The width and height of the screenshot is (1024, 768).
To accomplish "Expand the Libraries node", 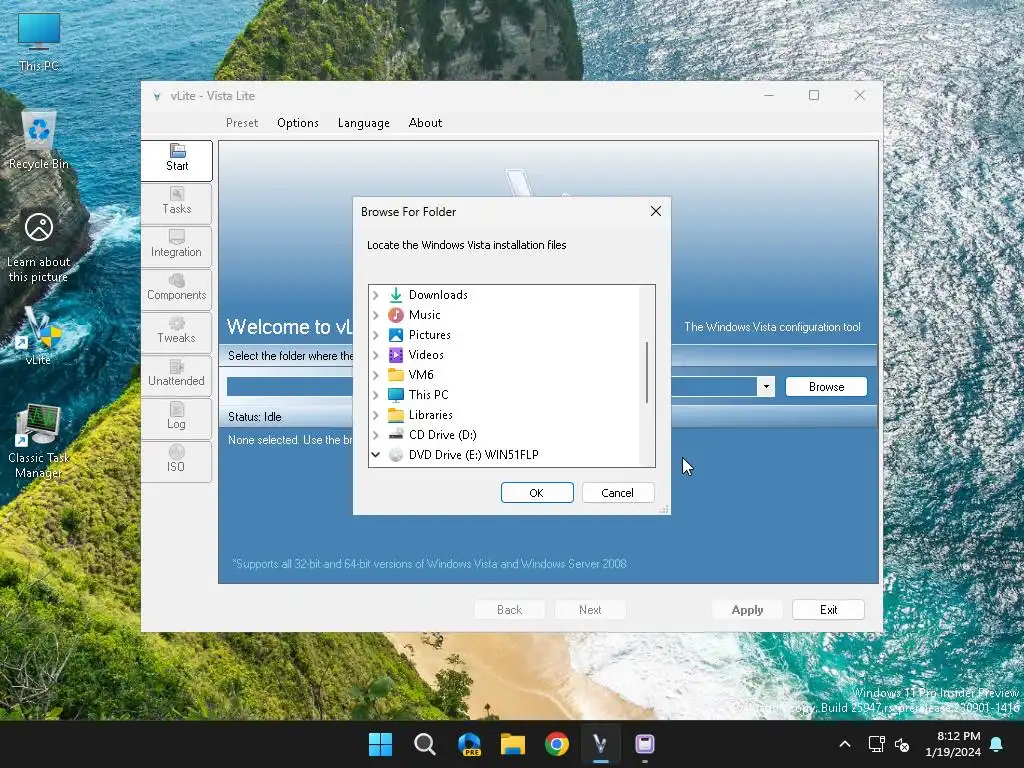I will pos(376,415).
